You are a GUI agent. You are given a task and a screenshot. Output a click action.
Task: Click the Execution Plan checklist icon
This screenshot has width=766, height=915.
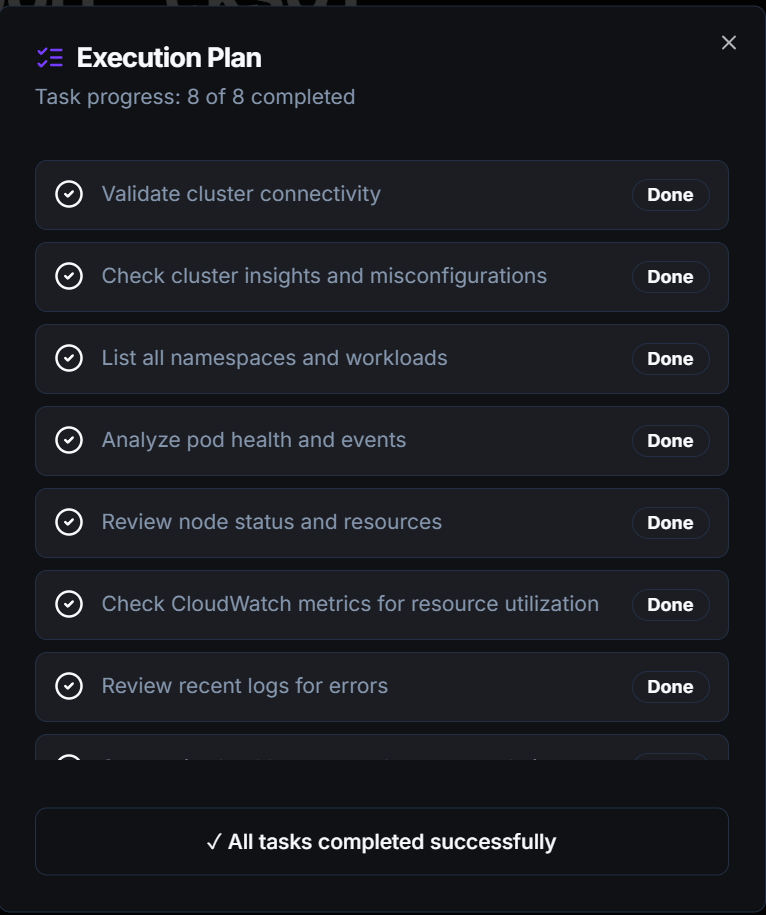coord(51,59)
